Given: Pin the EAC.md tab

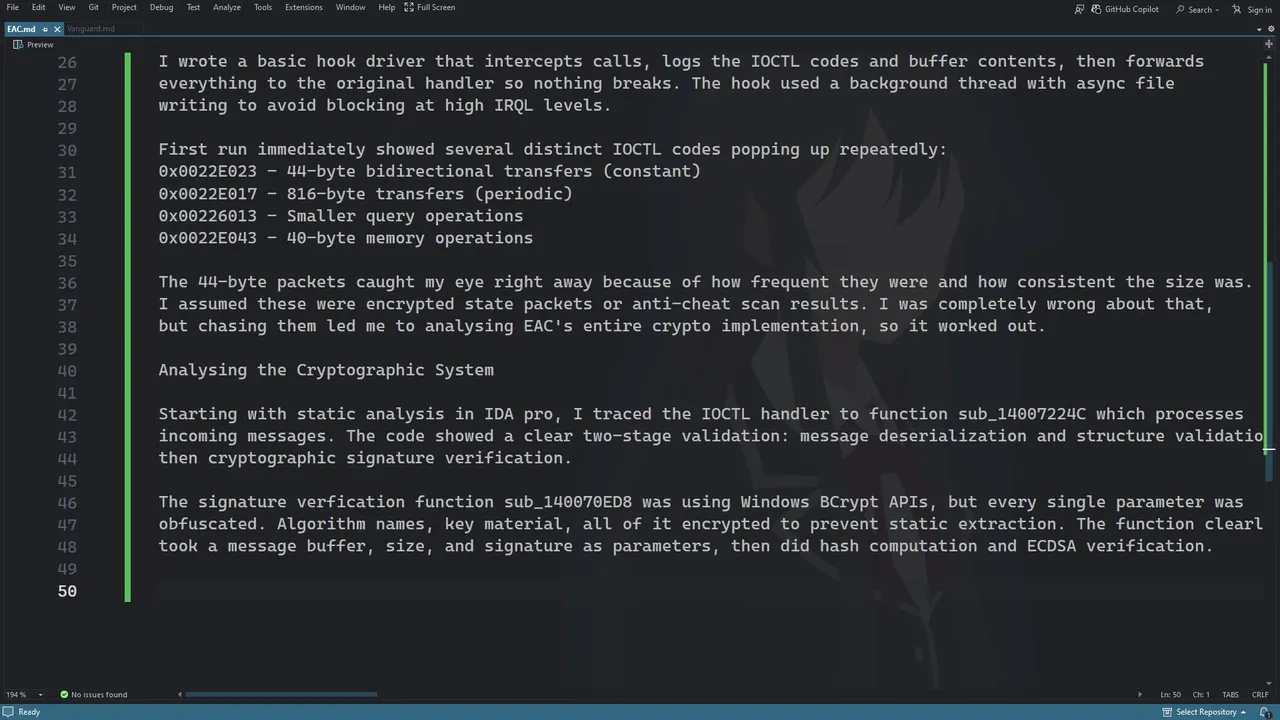Looking at the screenshot, I should coord(45,29).
